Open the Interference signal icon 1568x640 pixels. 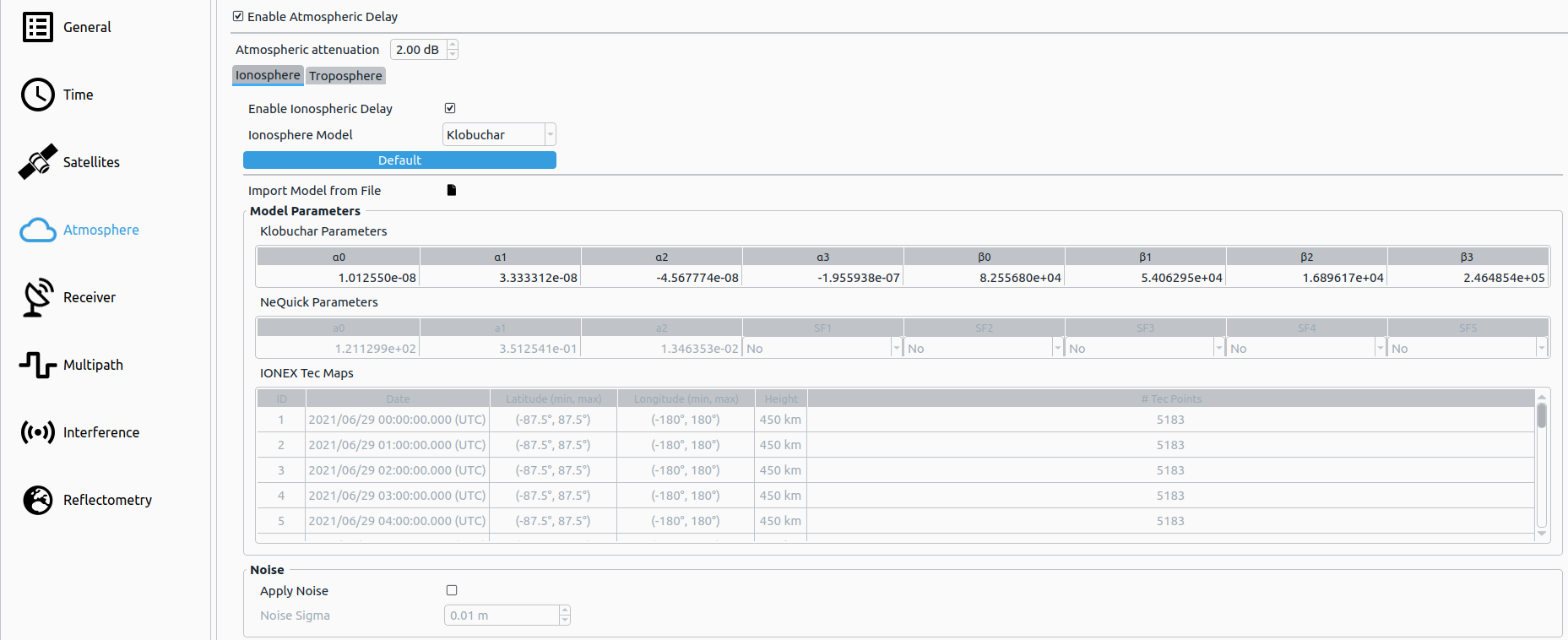tap(37, 432)
